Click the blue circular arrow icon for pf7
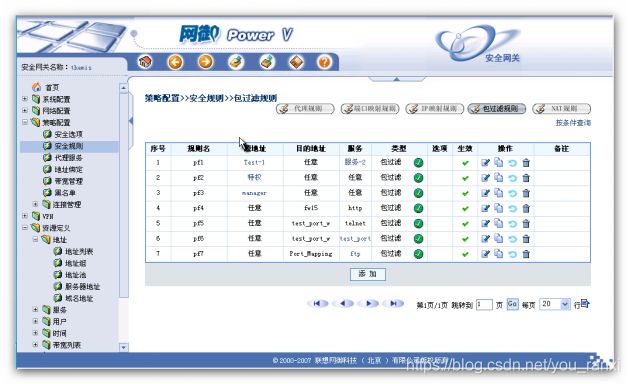Viewport: 630px width, 384px height. 512,254
